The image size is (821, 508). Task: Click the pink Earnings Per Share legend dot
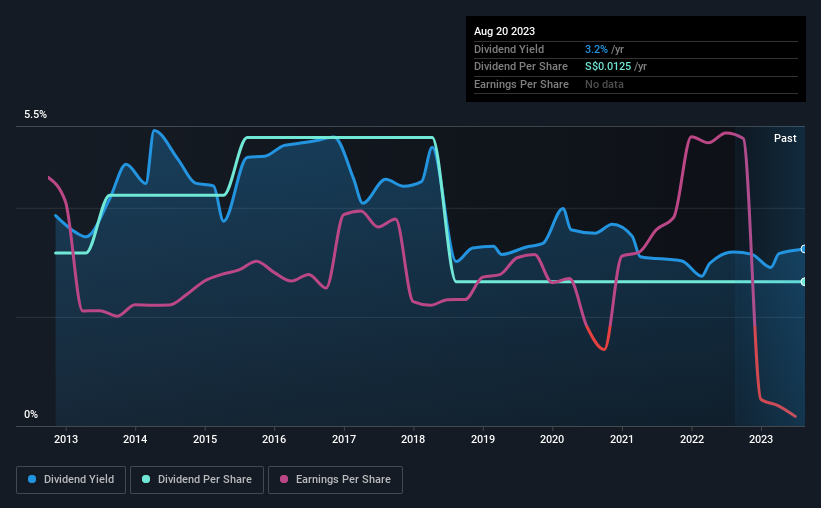coord(284,479)
